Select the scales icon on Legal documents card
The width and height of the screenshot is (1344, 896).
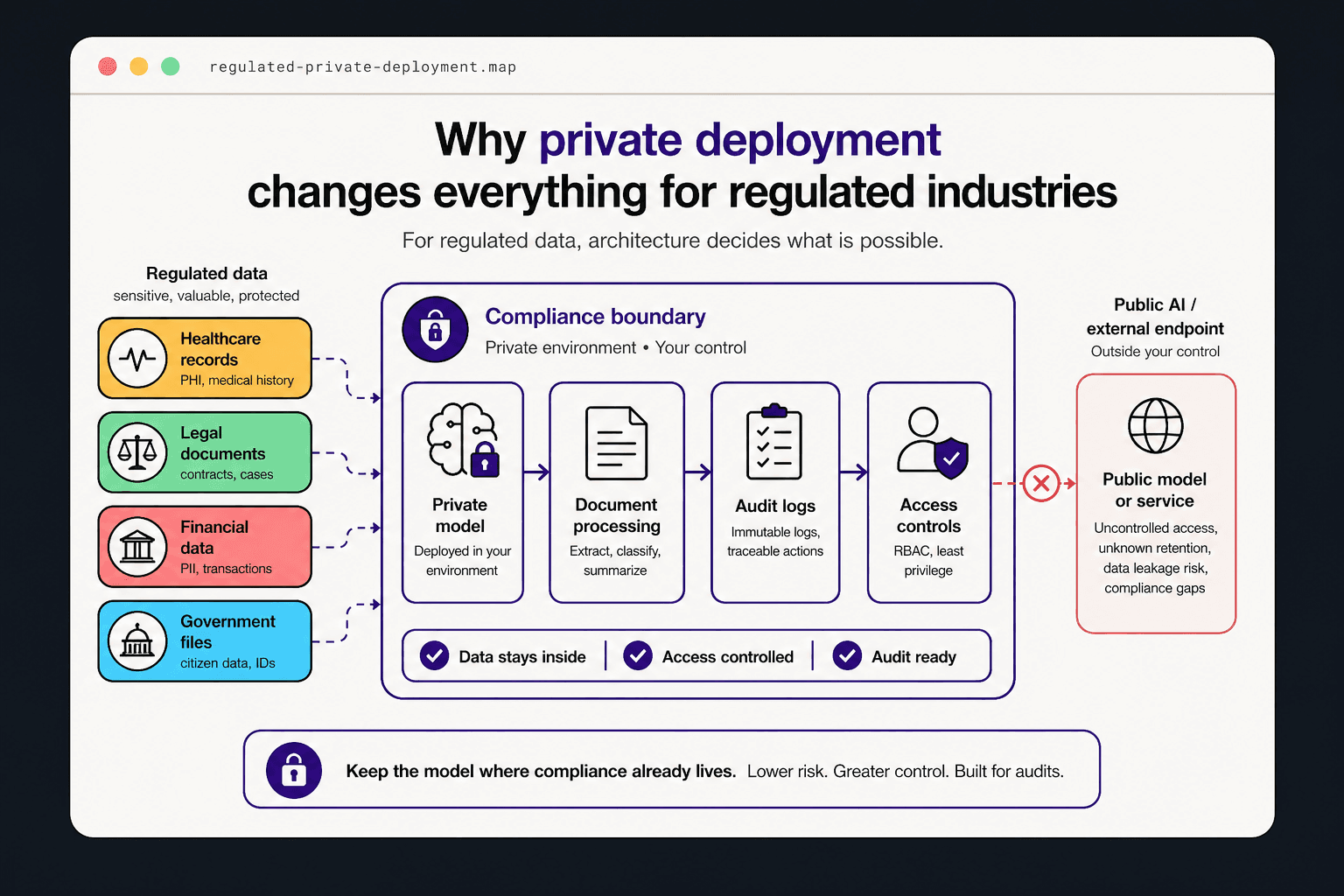[x=137, y=451]
